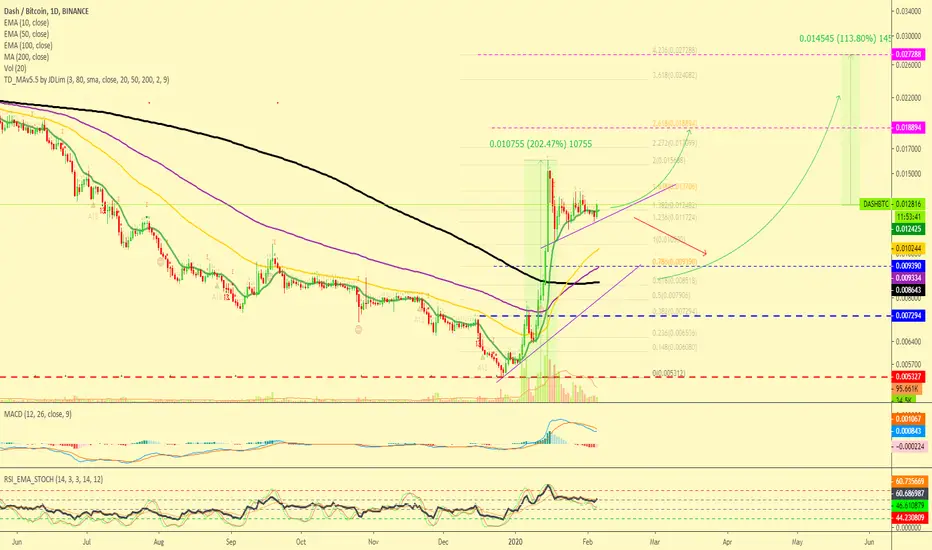The width and height of the screenshot is (932, 550).
Task: Select the EMA (100, close) indicator label
Action: pyautogui.click(x=28, y=45)
